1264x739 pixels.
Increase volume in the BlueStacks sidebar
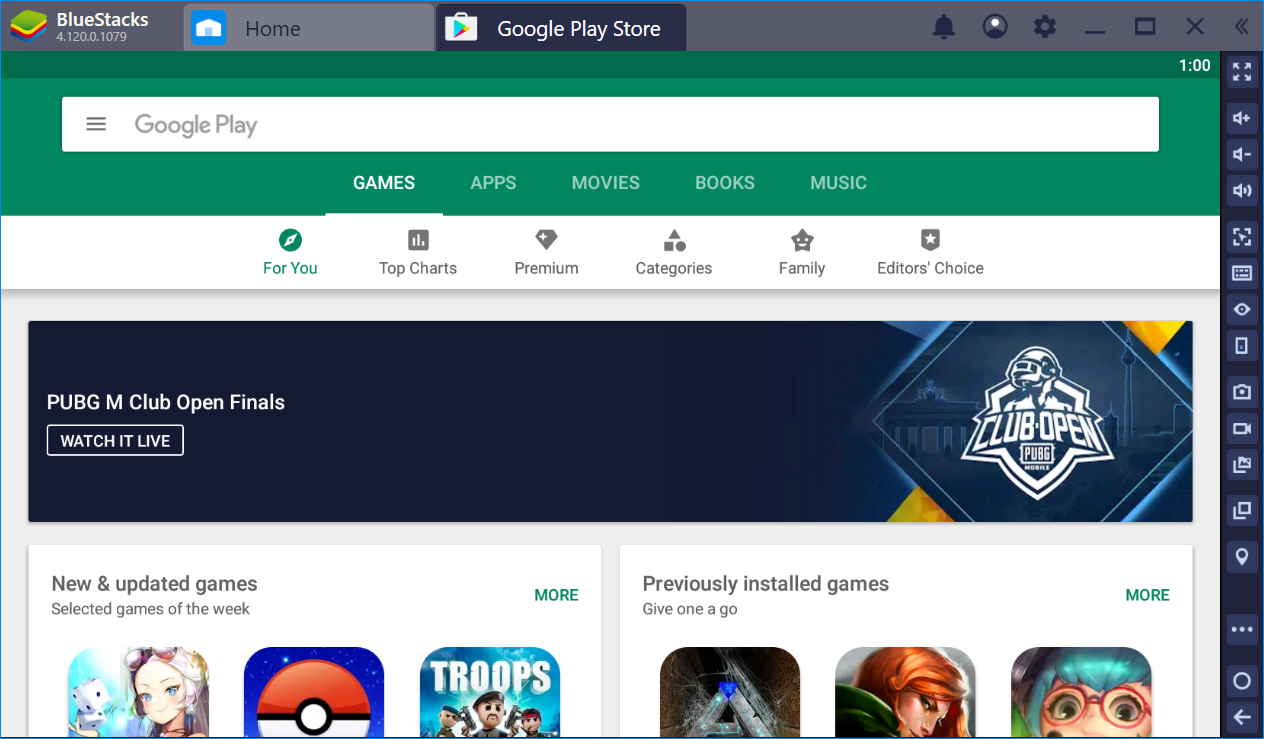coord(1242,118)
